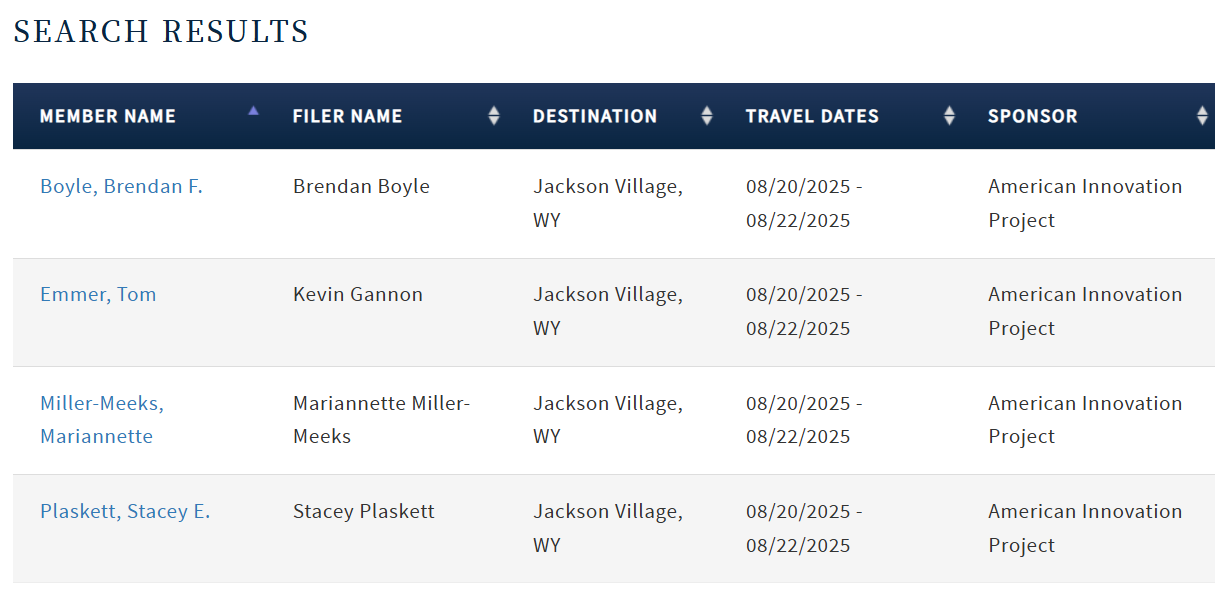Click Brendan Boyle filer name cell

(x=361, y=186)
